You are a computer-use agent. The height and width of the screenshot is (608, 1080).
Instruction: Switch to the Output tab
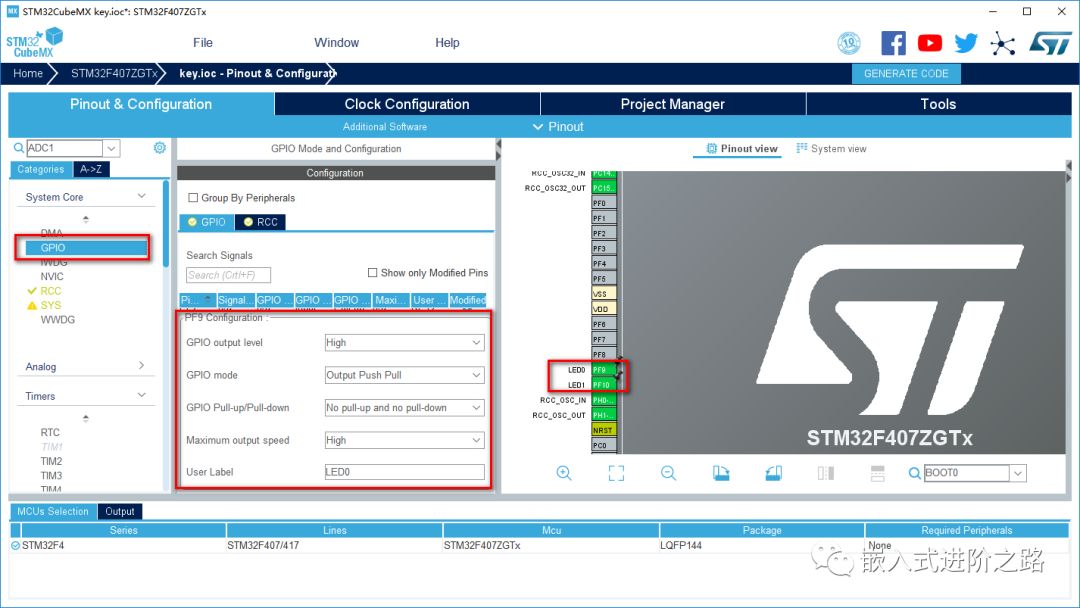point(120,512)
